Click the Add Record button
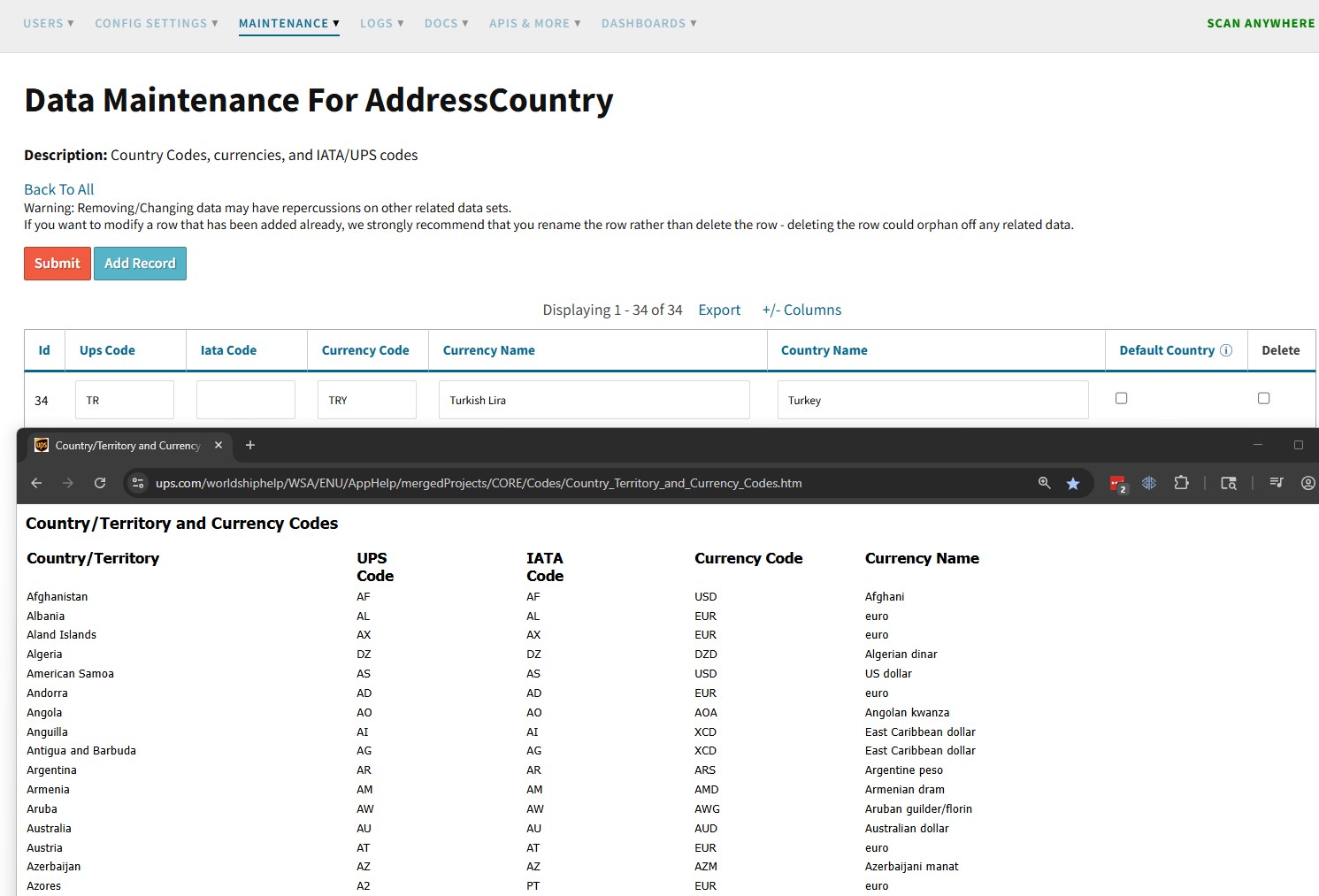 pos(140,264)
